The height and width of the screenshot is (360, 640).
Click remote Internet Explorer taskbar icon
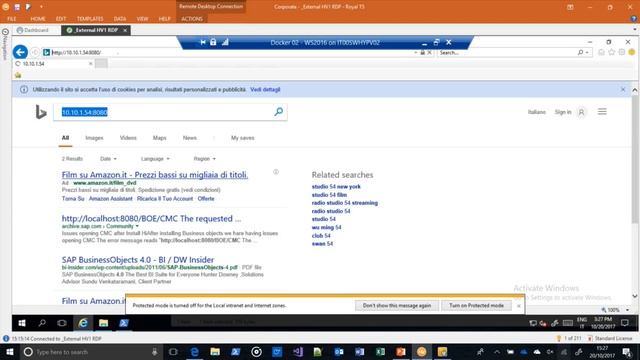[83, 323]
